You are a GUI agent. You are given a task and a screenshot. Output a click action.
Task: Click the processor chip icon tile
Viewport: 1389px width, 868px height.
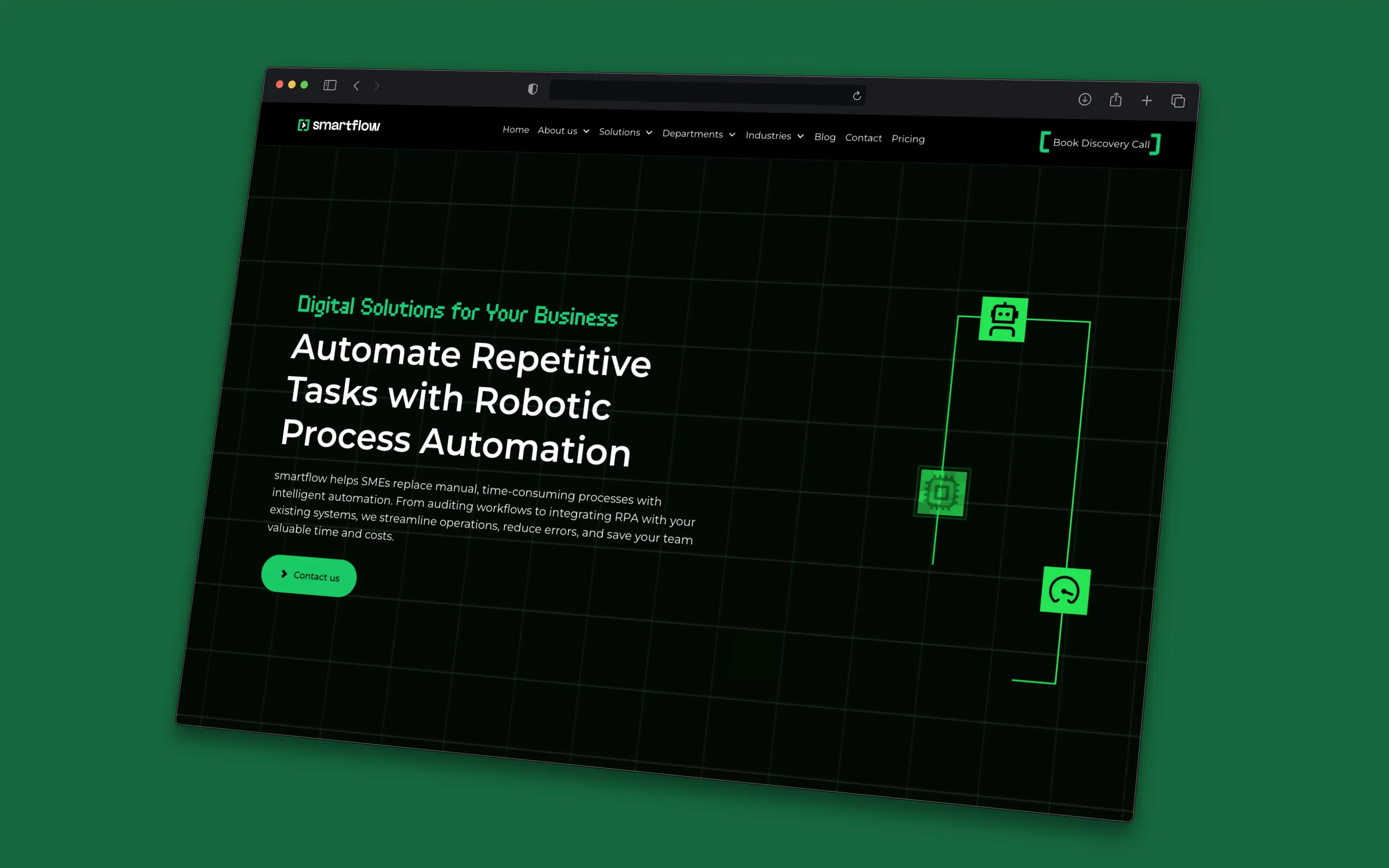(941, 492)
